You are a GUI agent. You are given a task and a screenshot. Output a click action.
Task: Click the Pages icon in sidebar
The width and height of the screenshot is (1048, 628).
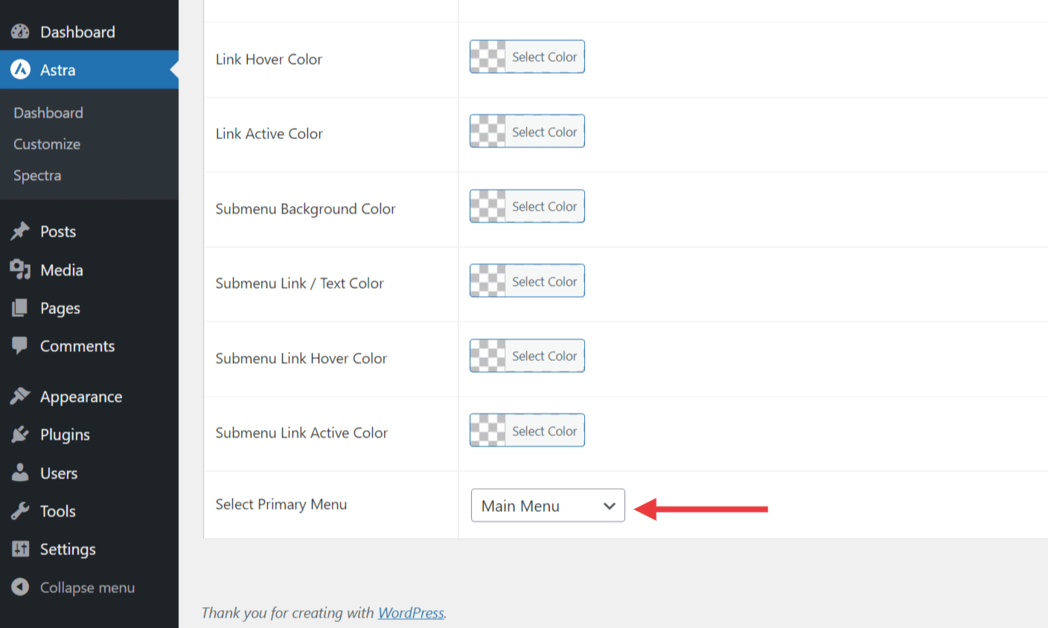(20, 308)
